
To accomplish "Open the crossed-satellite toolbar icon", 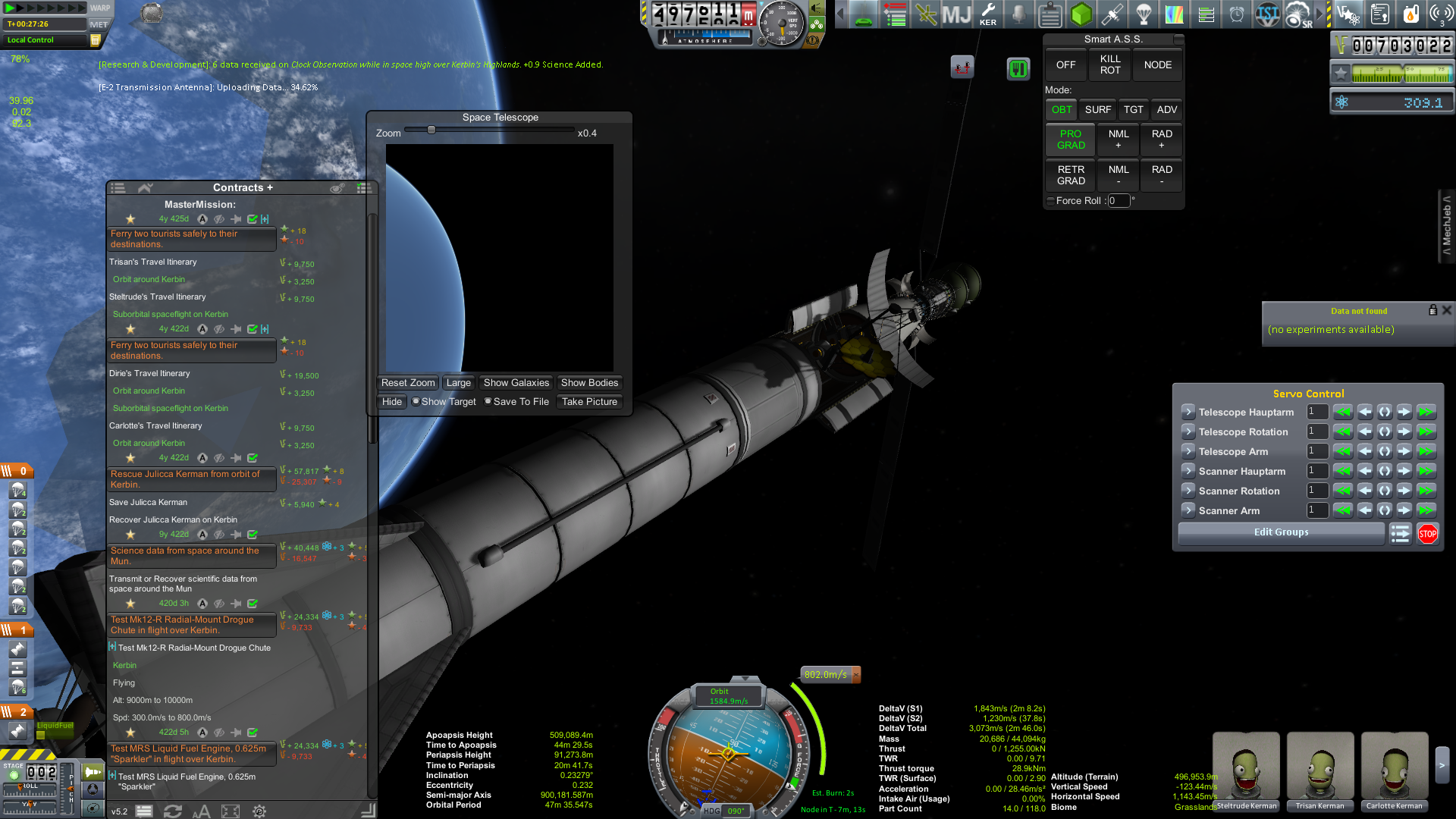I will pyautogui.click(x=925, y=14).
